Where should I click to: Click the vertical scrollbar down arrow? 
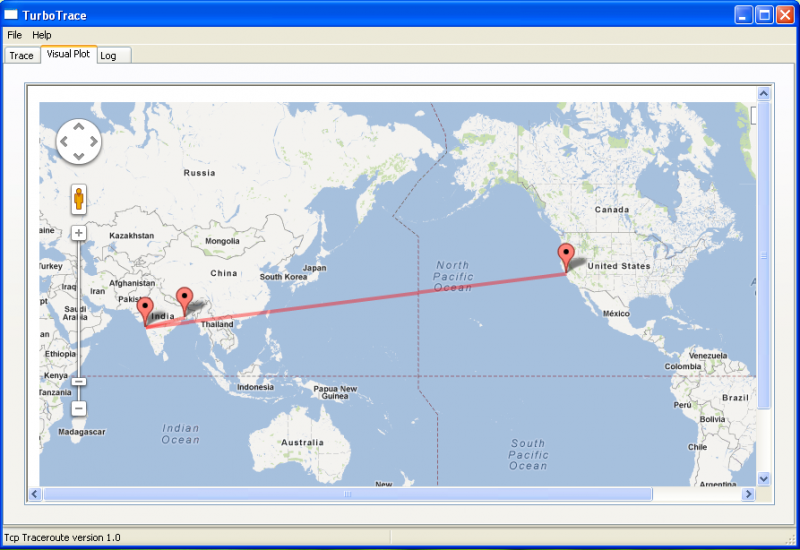click(x=764, y=479)
